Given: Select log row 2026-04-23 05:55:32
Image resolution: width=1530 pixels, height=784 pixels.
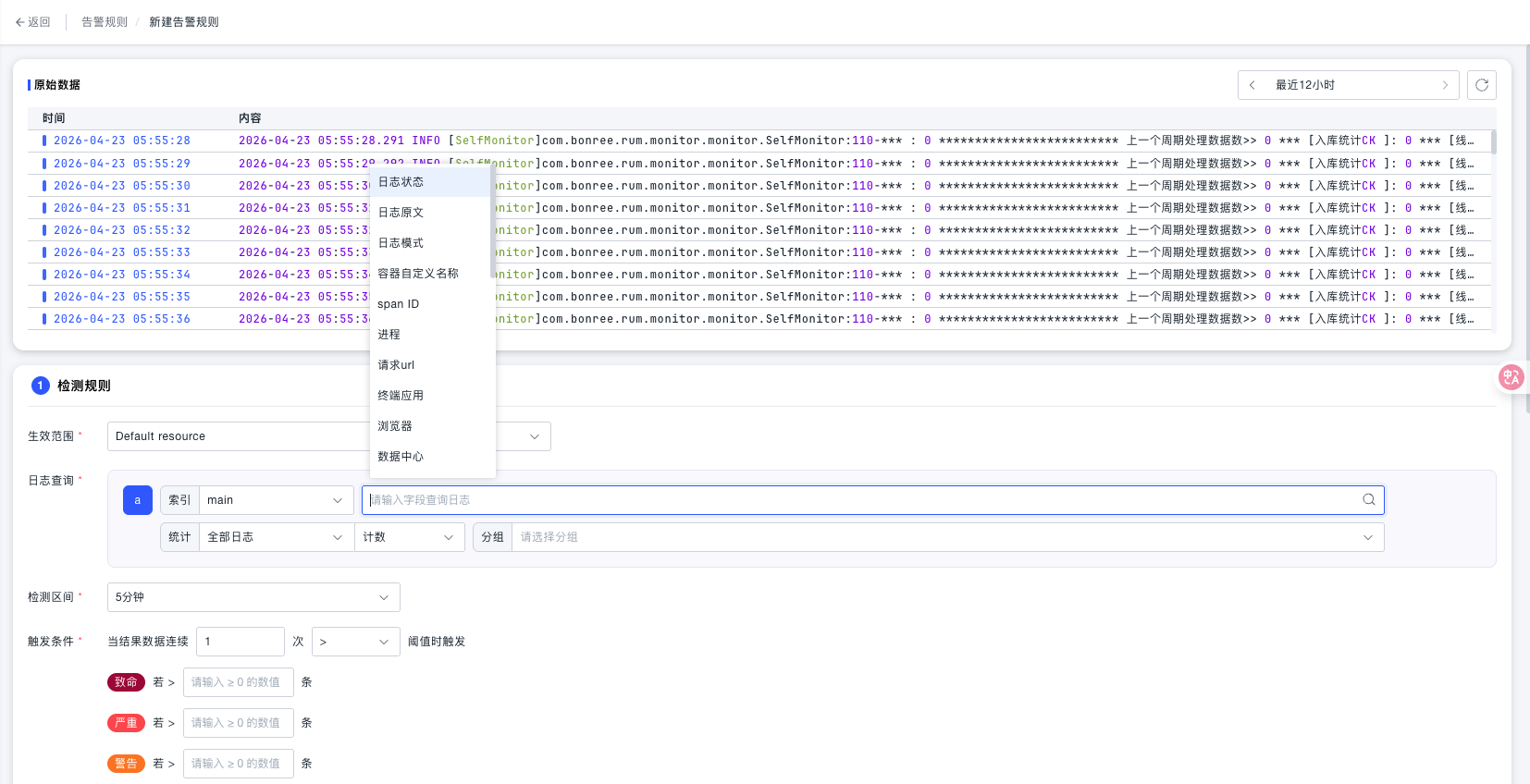Looking at the screenshot, I should [759, 230].
